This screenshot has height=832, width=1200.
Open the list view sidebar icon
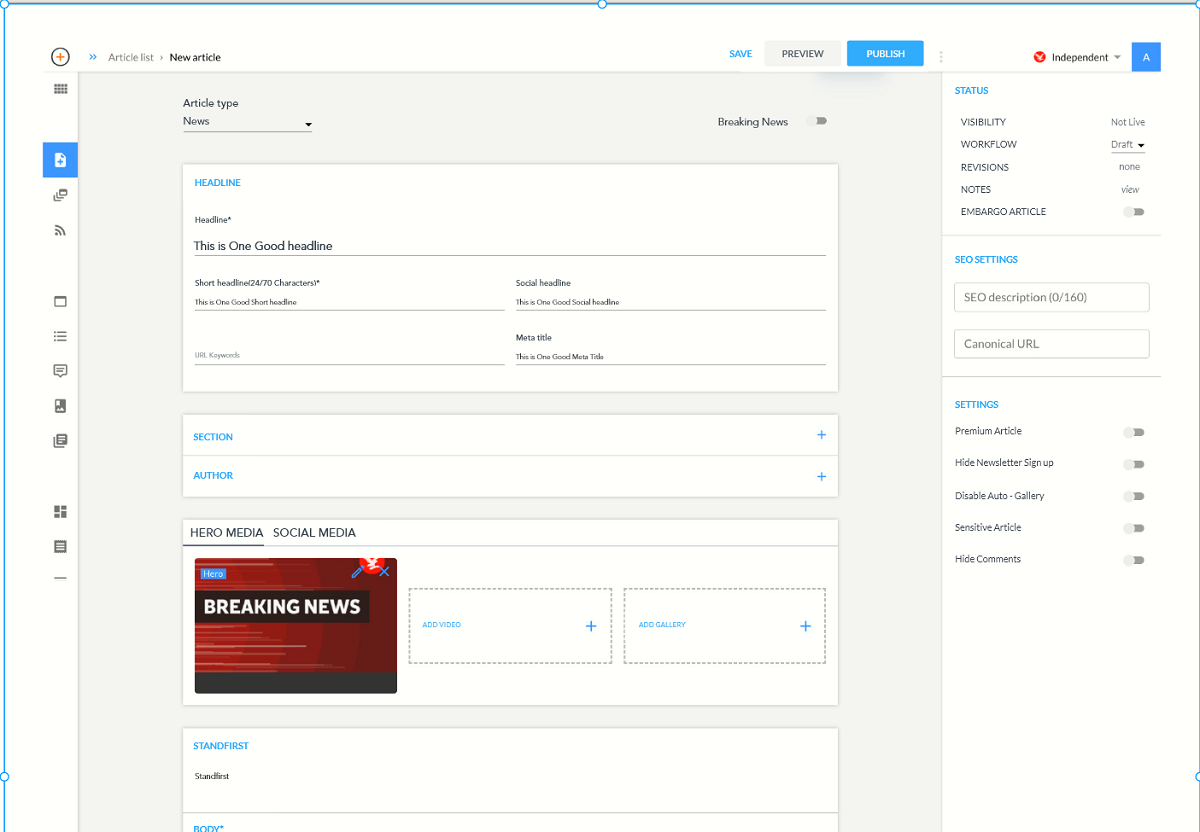[60, 336]
